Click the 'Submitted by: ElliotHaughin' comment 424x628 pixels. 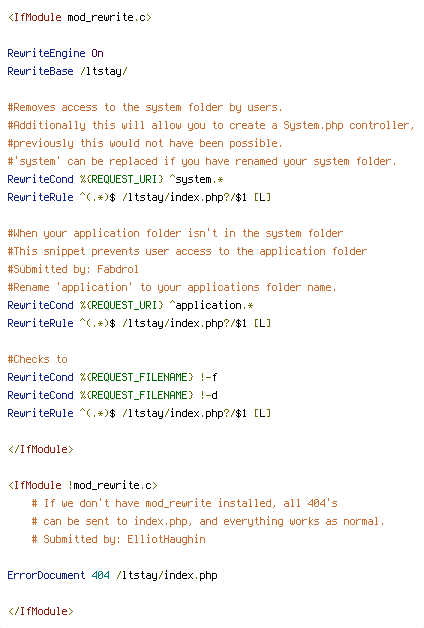(x=119, y=539)
